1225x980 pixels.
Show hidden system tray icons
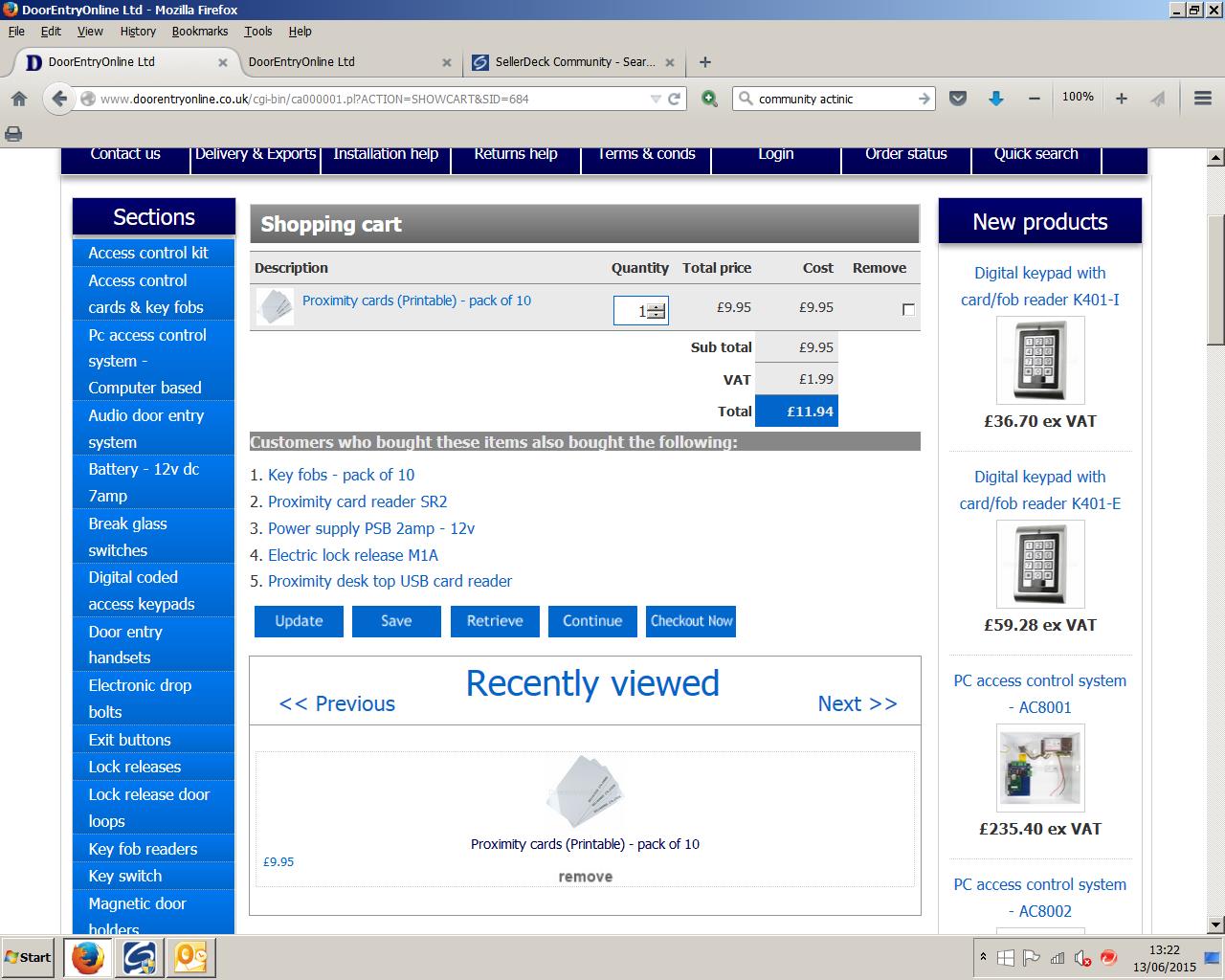click(x=983, y=957)
